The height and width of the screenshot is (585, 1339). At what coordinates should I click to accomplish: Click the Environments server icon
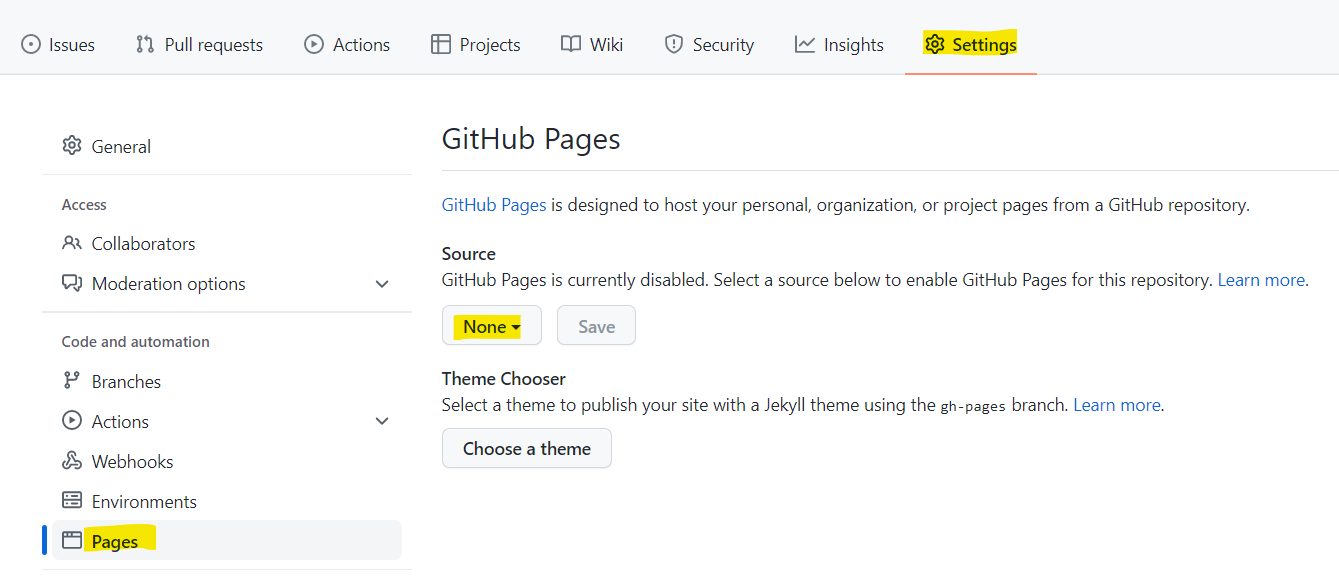(x=71, y=501)
